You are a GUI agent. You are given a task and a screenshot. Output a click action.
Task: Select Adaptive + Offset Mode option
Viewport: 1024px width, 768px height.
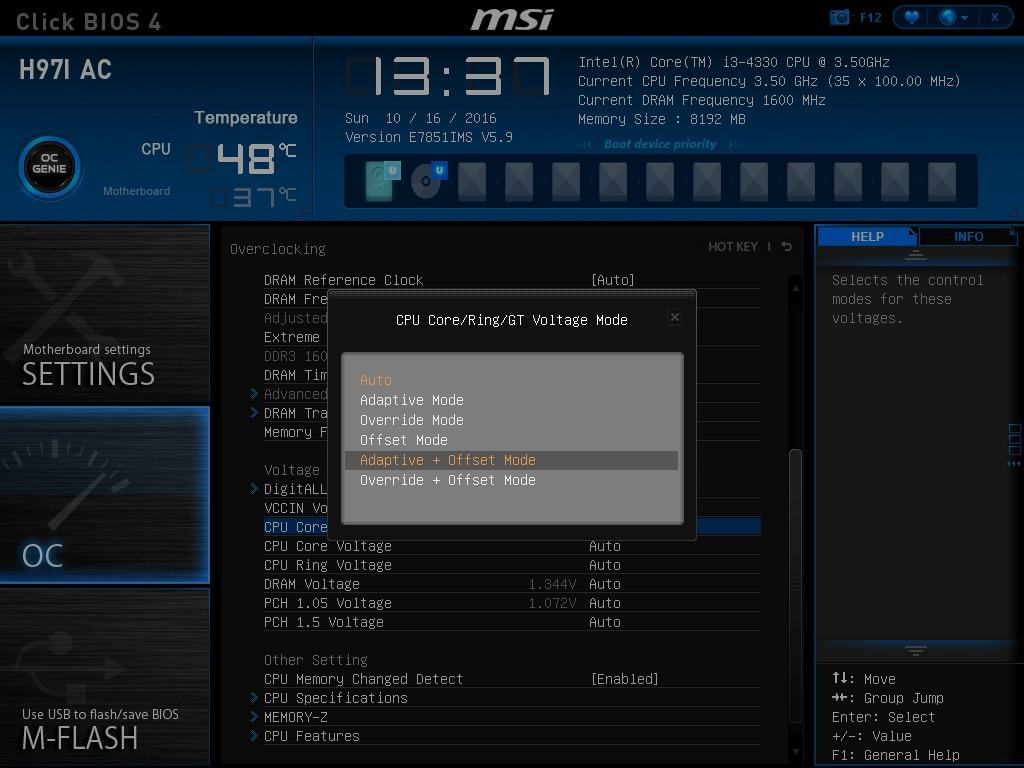511,460
